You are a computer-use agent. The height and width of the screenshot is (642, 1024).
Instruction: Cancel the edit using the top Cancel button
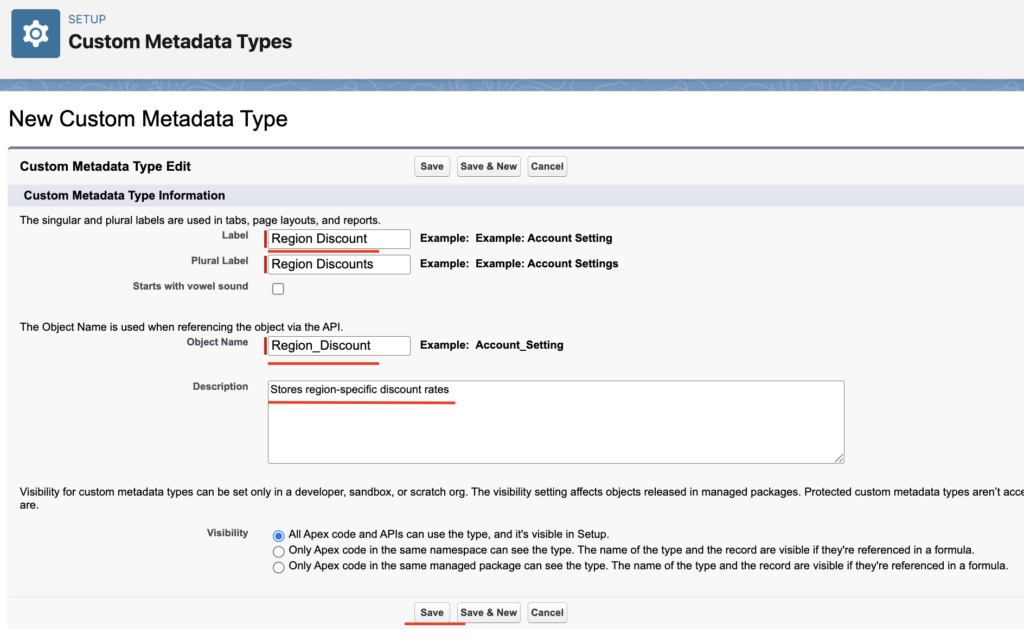(x=547, y=166)
